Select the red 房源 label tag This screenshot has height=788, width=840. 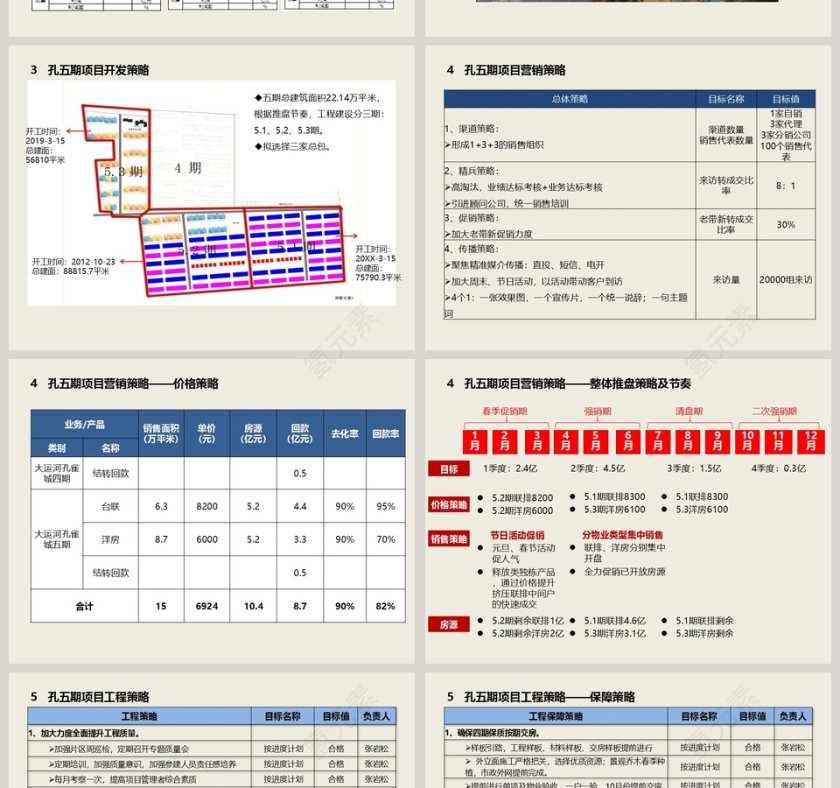click(x=448, y=625)
